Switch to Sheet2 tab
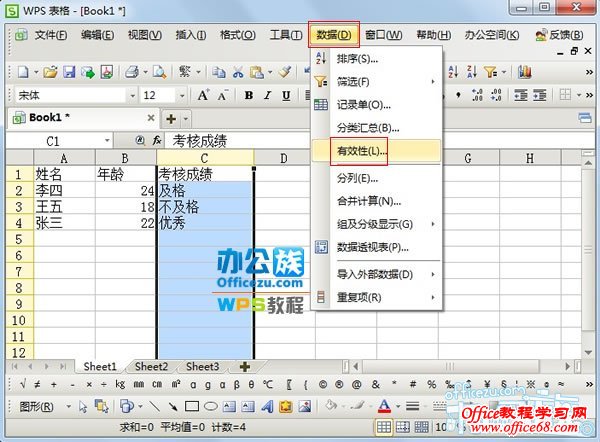This screenshot has width=600, height=442. coord(152,367)
